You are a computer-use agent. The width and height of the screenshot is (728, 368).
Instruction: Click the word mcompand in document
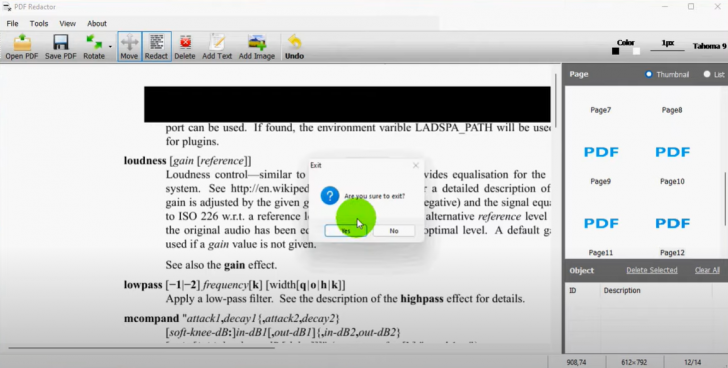pyautogui.click(x=151, y=319)
